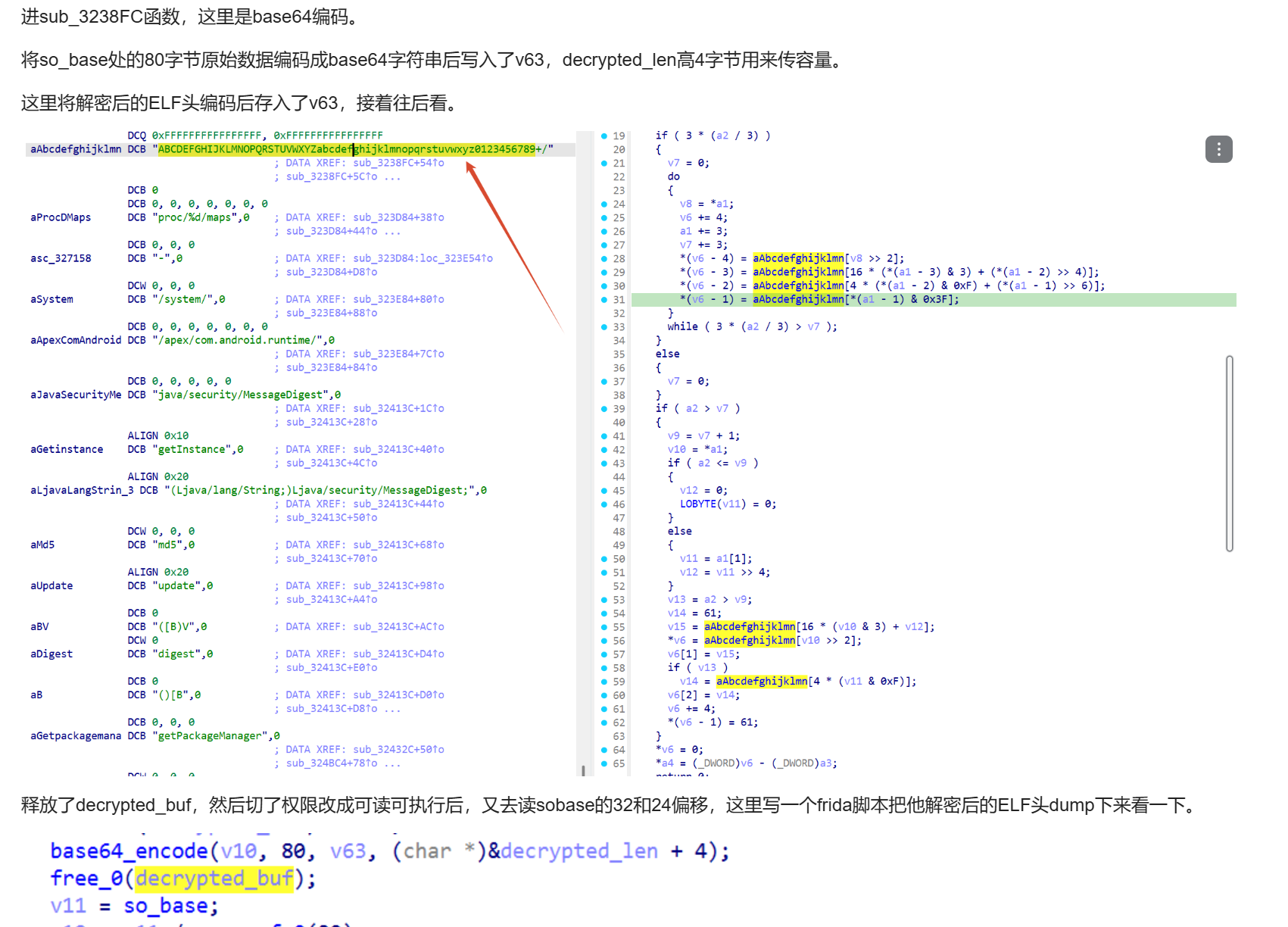Click xref sub_323E84+80↑o

coord(399,299)
